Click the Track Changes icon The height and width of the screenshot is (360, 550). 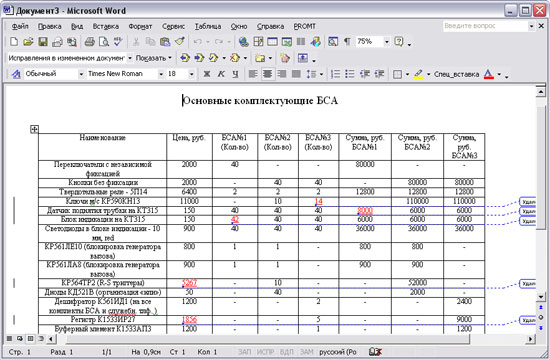285,58
